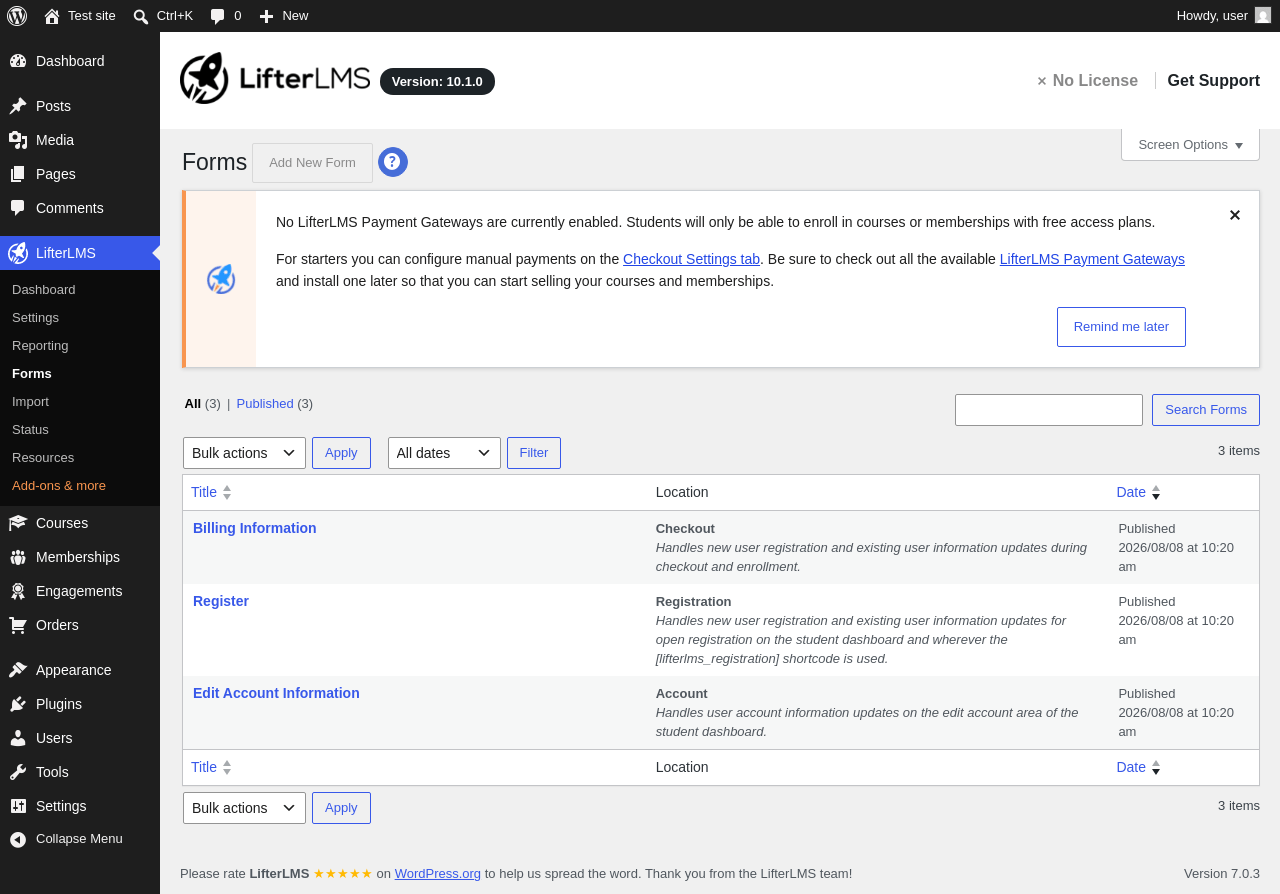Dismiss the payment gateways notice
This screenshot has height=894, width=1280.
(1235, 215)
